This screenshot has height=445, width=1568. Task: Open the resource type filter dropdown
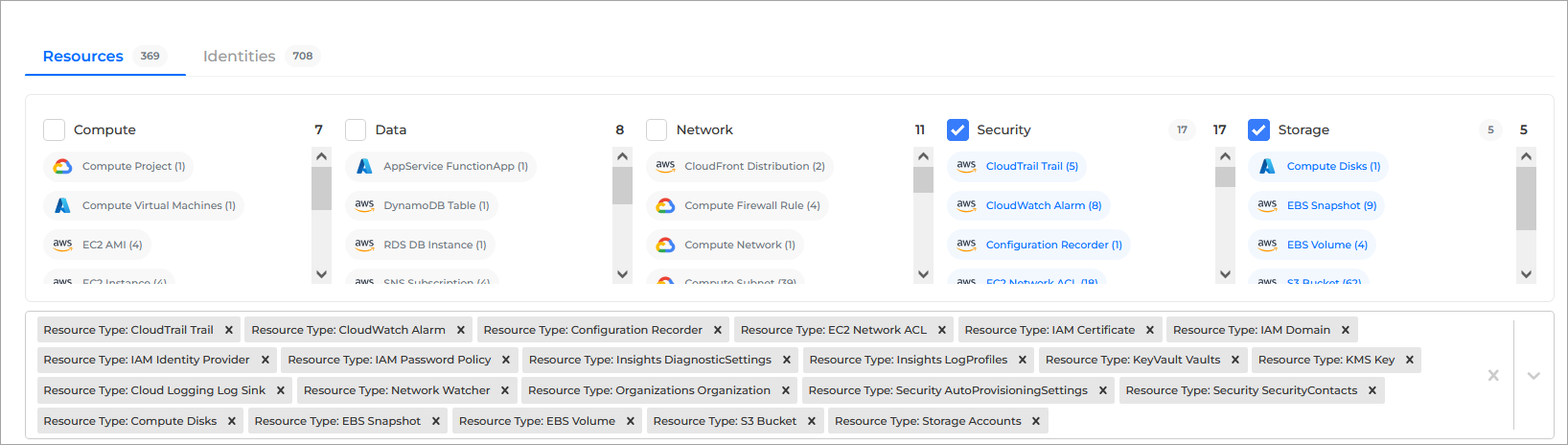[x=1533, y=376]
